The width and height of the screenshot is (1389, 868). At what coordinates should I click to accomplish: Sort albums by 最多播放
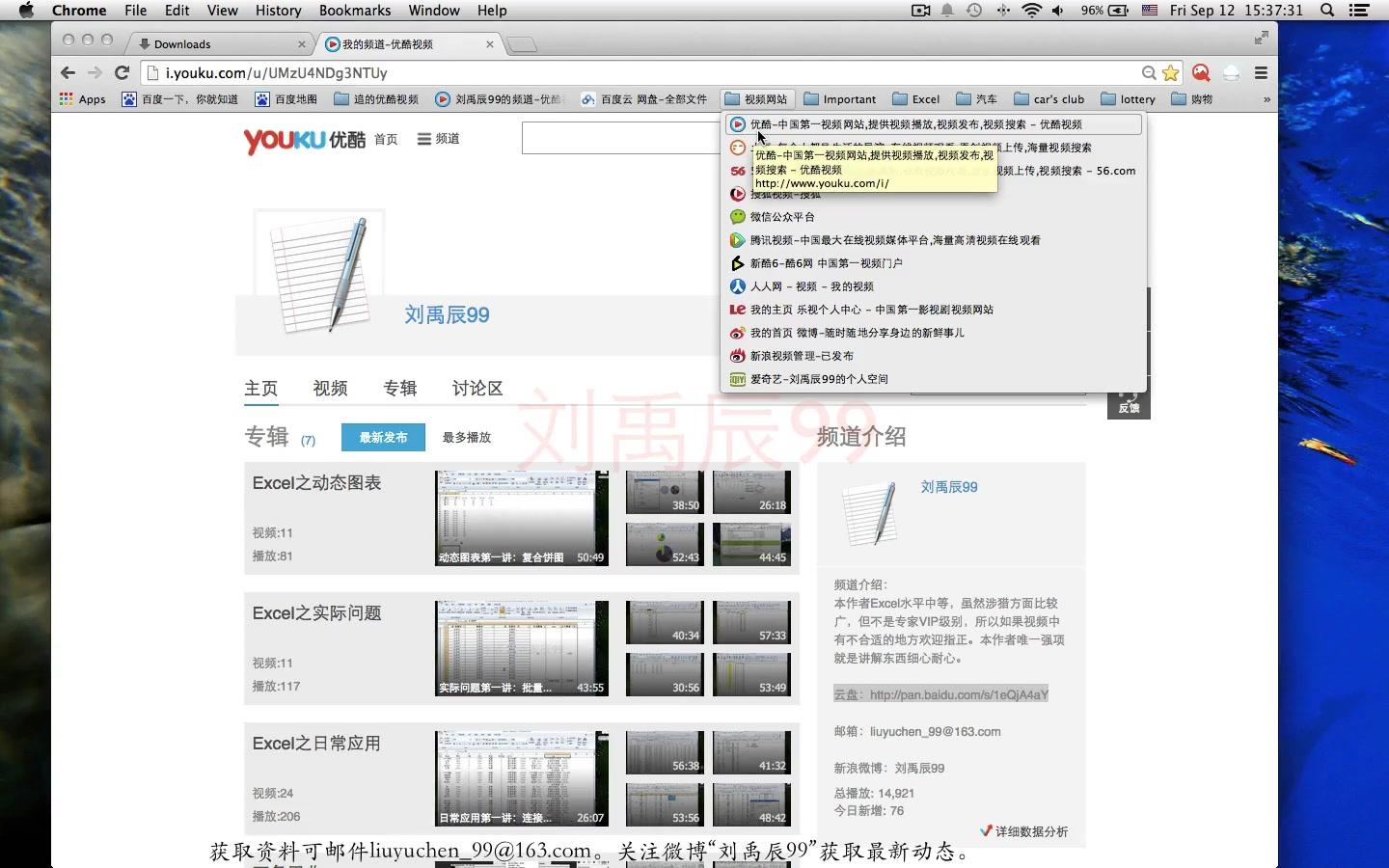(467, 437)
